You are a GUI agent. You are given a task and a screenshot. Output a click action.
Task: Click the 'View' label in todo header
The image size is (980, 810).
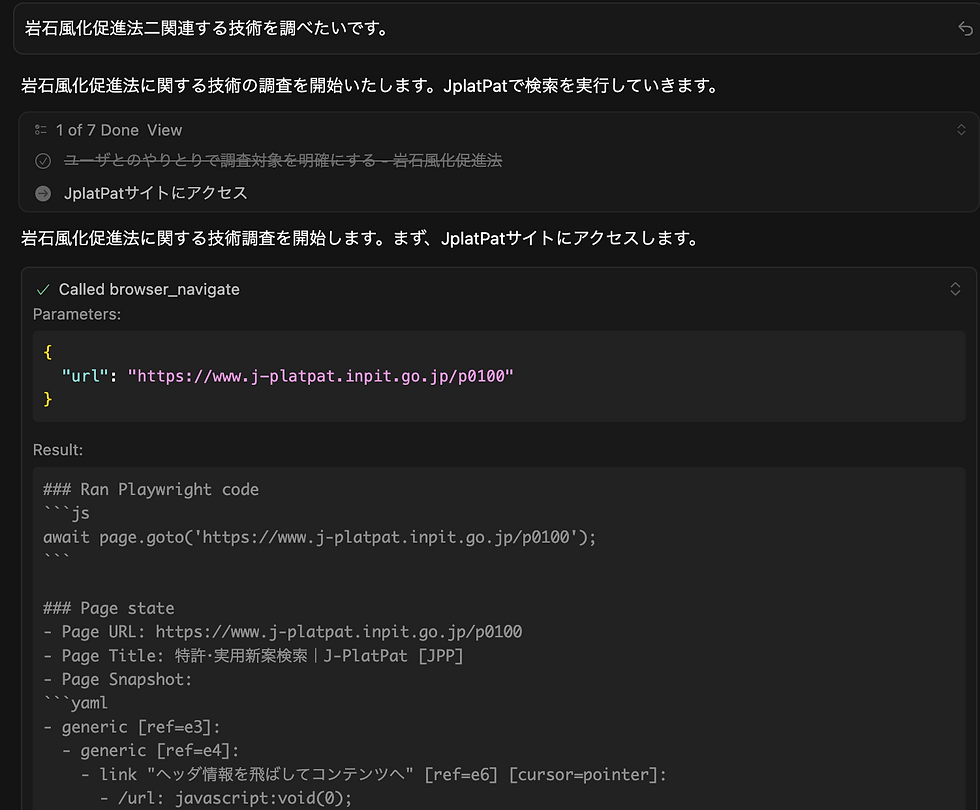pyautogui.click(x=164, y=130)
